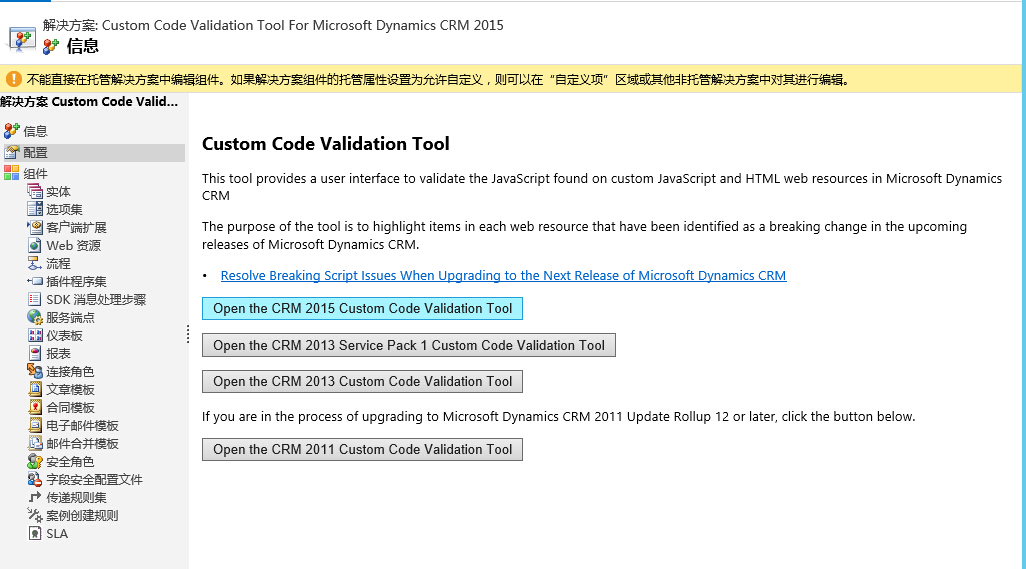This screenshot has height=569, width=1026.
Task: Click the 信息 page title in header
Action: [82, 46]
